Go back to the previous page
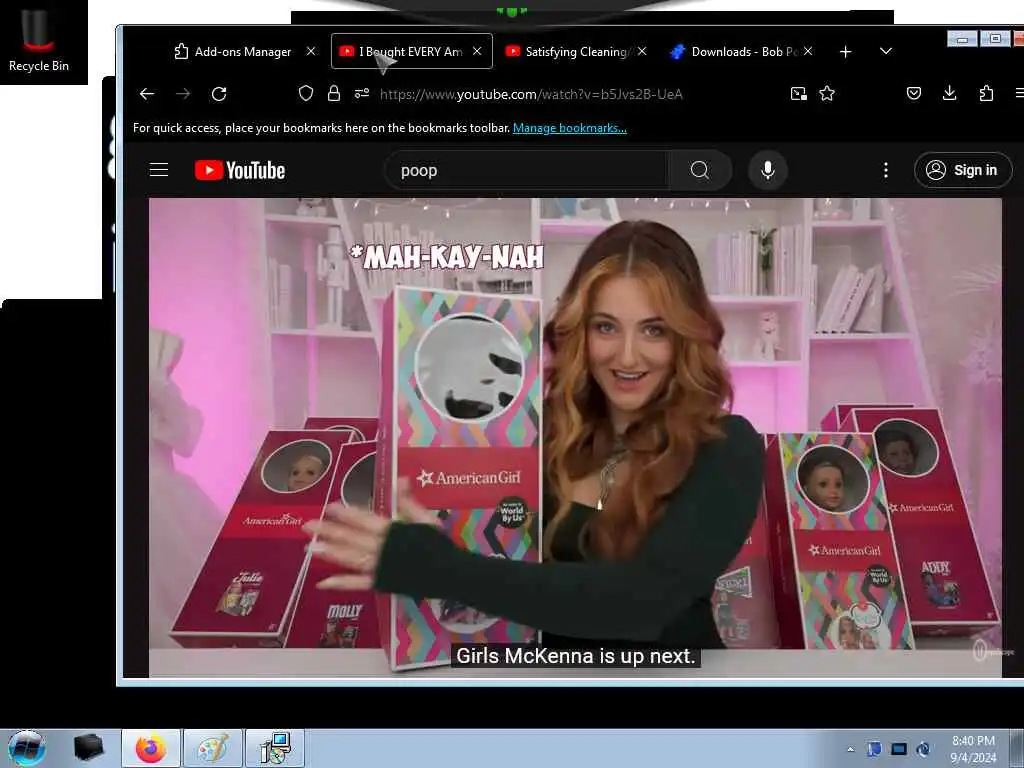This screenshot has height=768, width=1024. (147, 94)
